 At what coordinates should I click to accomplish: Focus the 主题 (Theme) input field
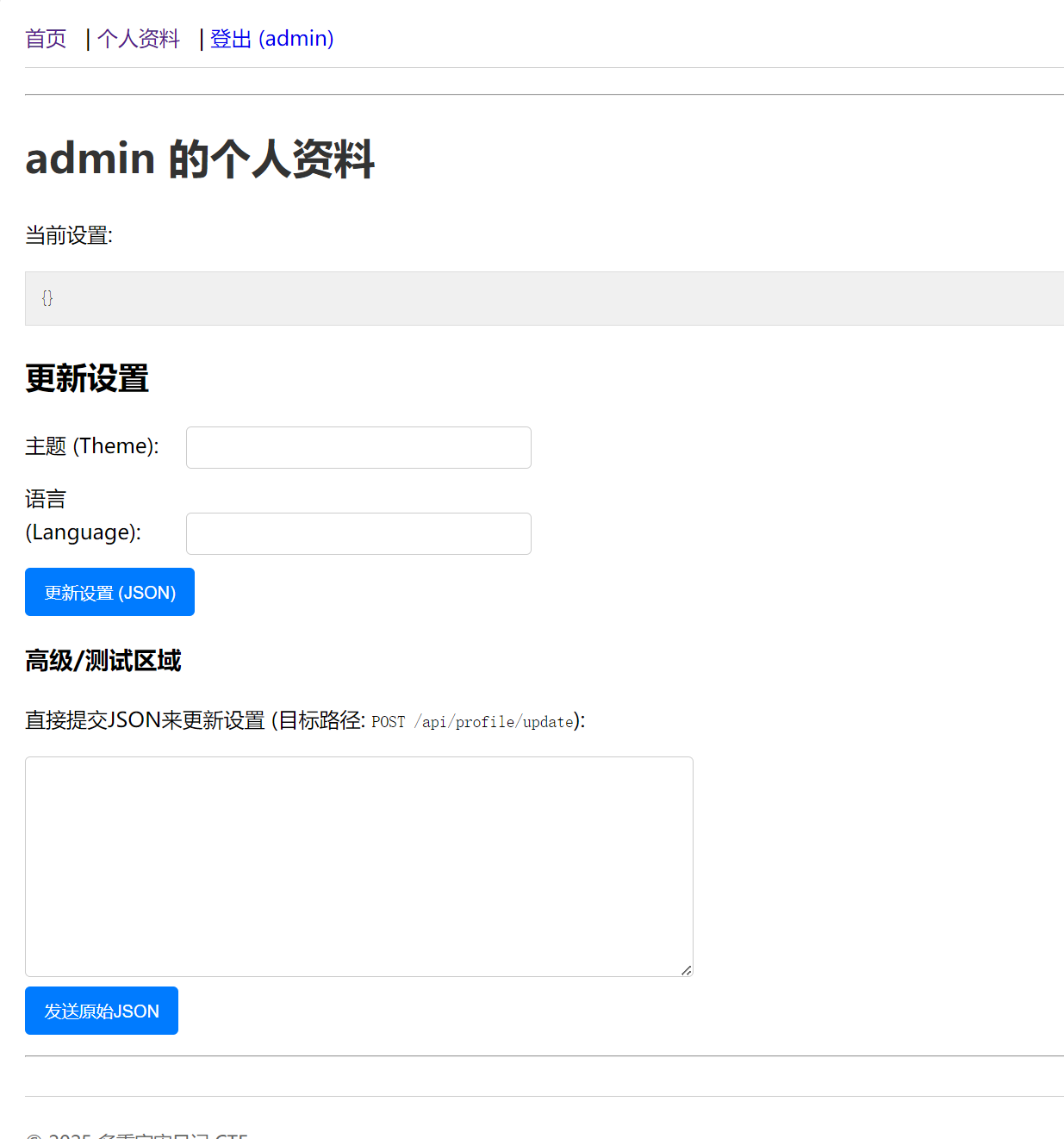[358, 447]
